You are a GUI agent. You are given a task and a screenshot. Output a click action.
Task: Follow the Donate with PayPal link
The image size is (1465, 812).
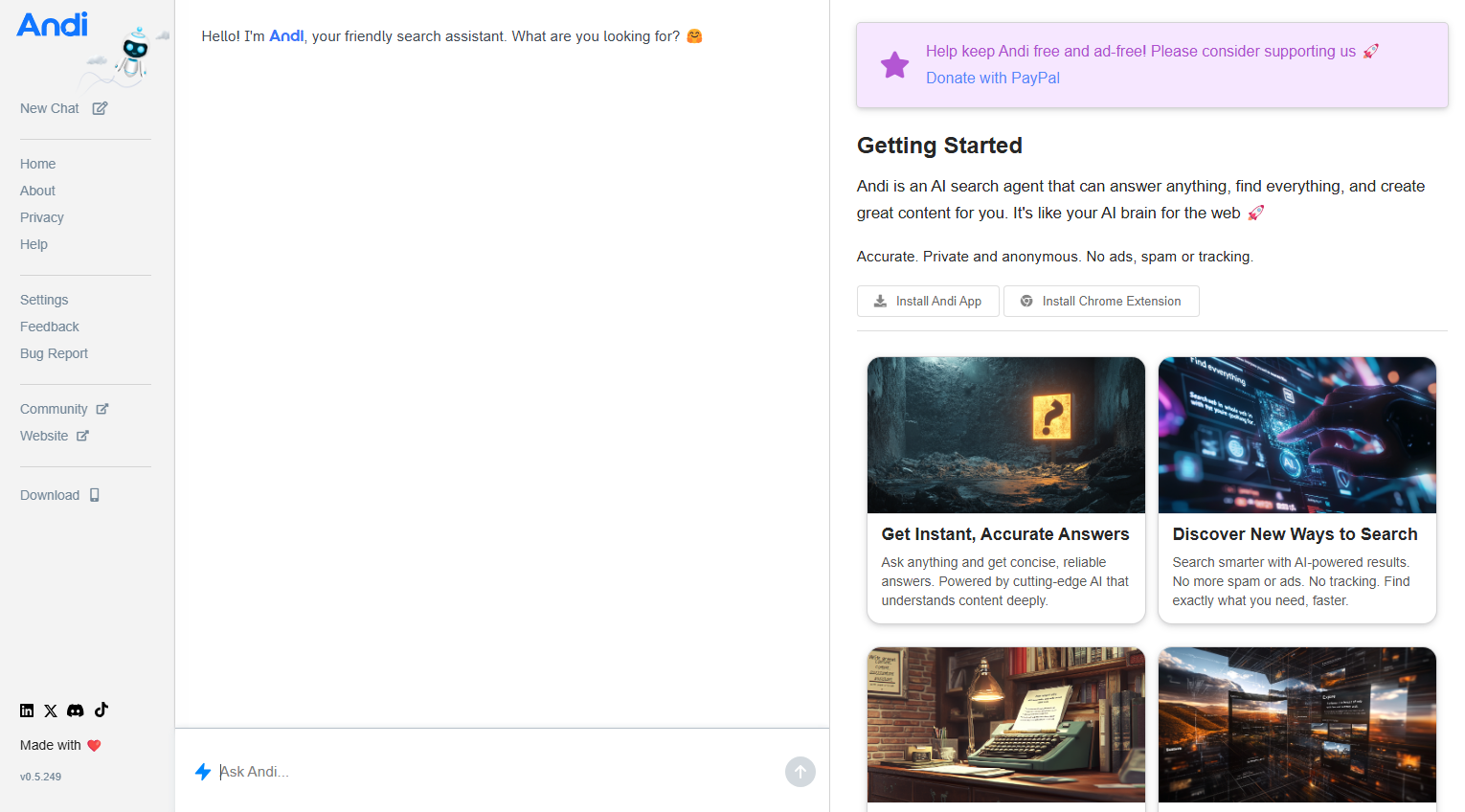992,79
